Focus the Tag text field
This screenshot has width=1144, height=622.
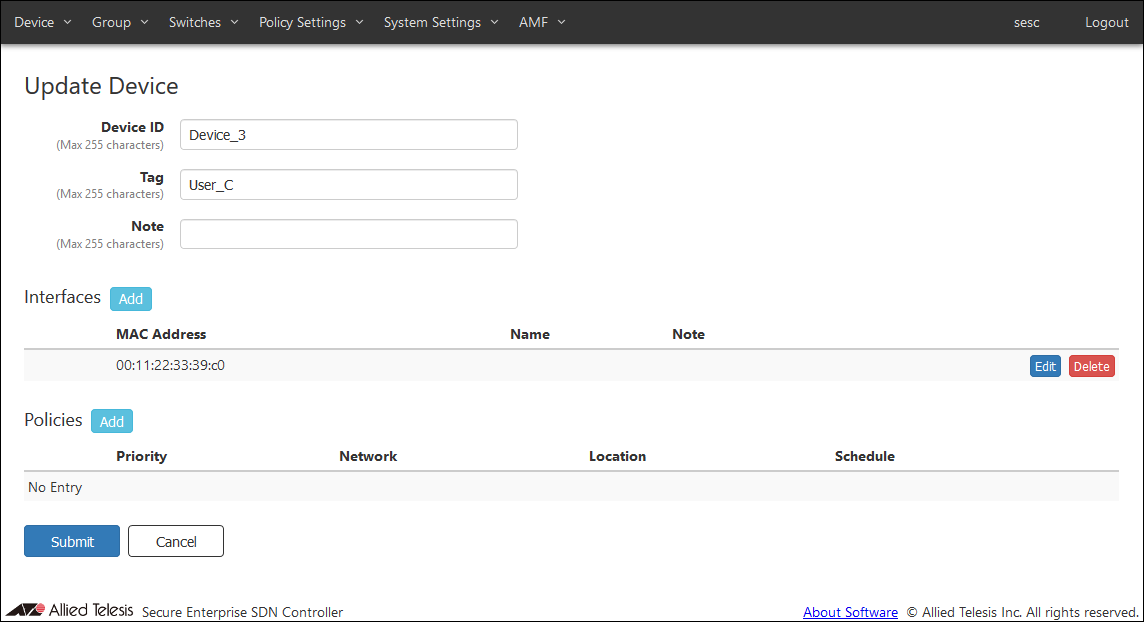click(348, 185)
